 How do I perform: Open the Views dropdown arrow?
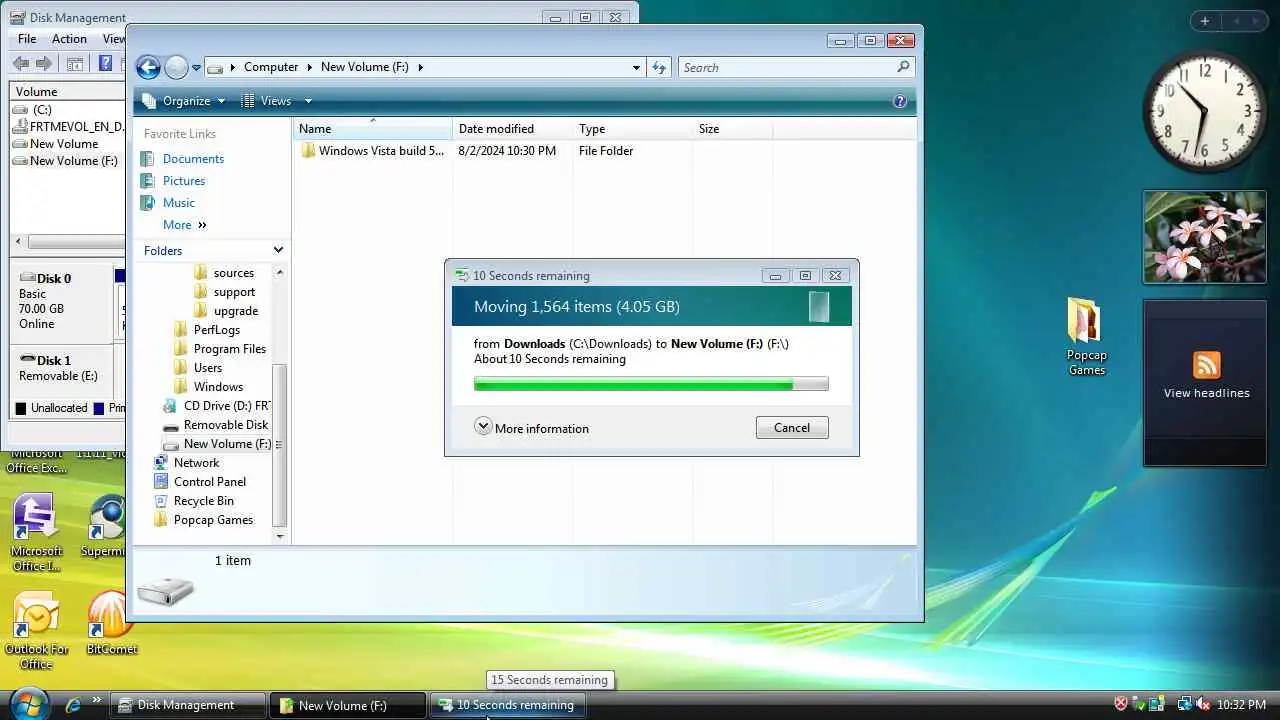pyautogui.click(x=308, y=101)
